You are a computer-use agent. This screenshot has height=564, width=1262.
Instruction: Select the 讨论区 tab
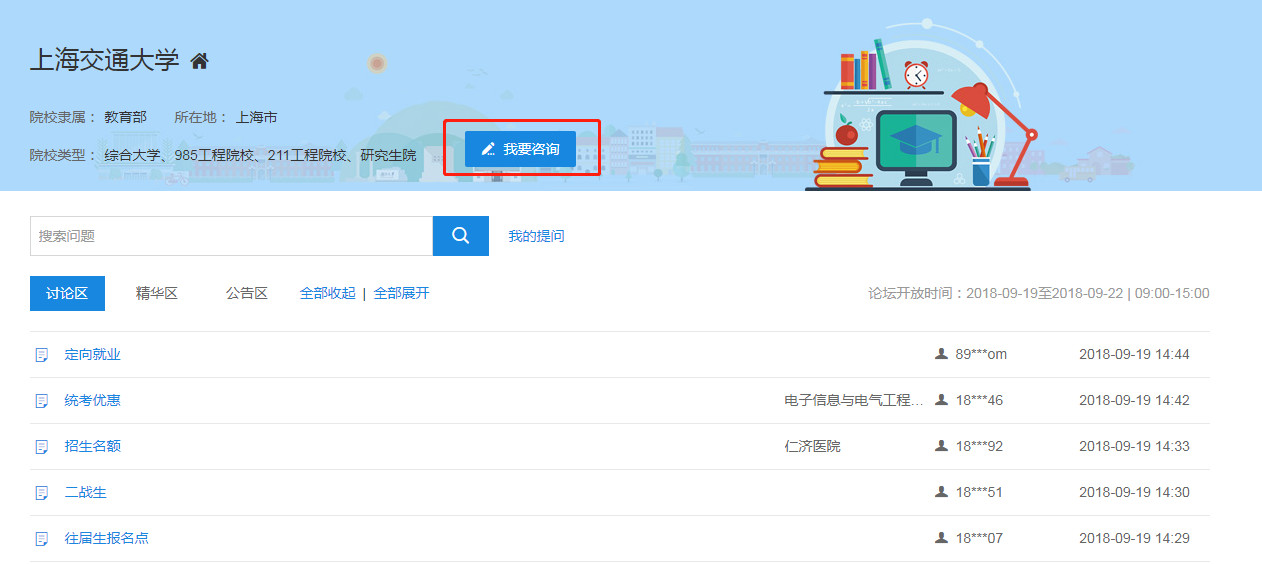[x=67, y=293]
